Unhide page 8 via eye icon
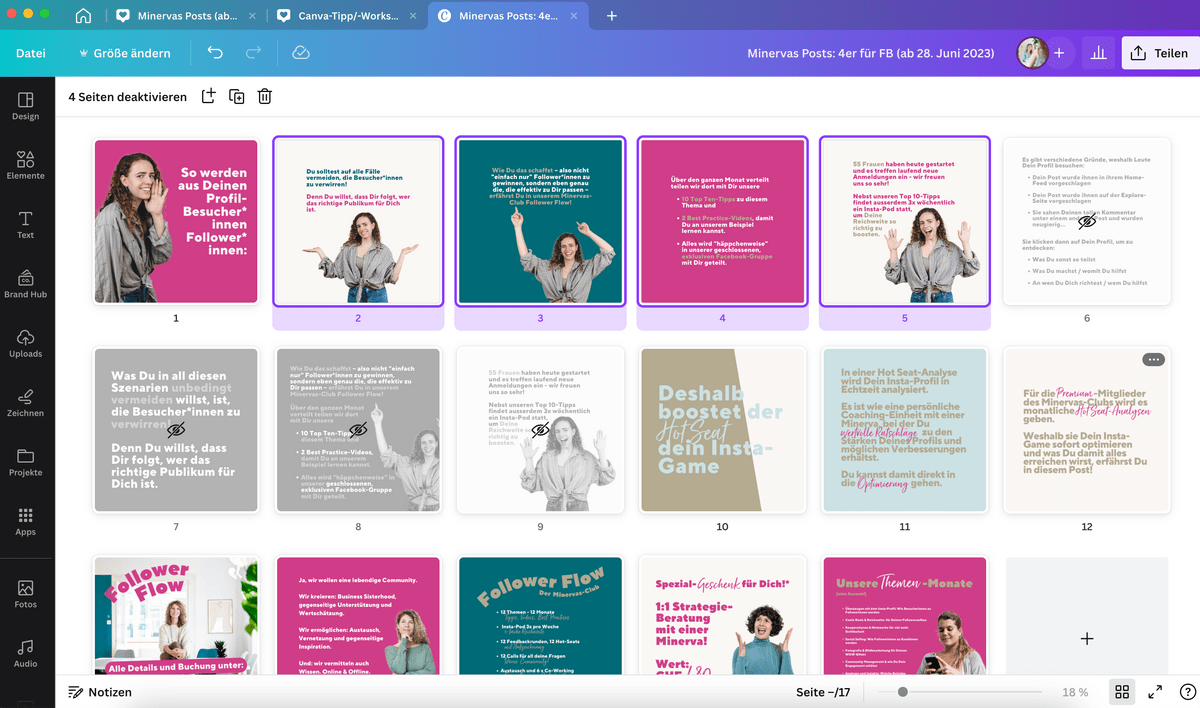 pos(358,430)
